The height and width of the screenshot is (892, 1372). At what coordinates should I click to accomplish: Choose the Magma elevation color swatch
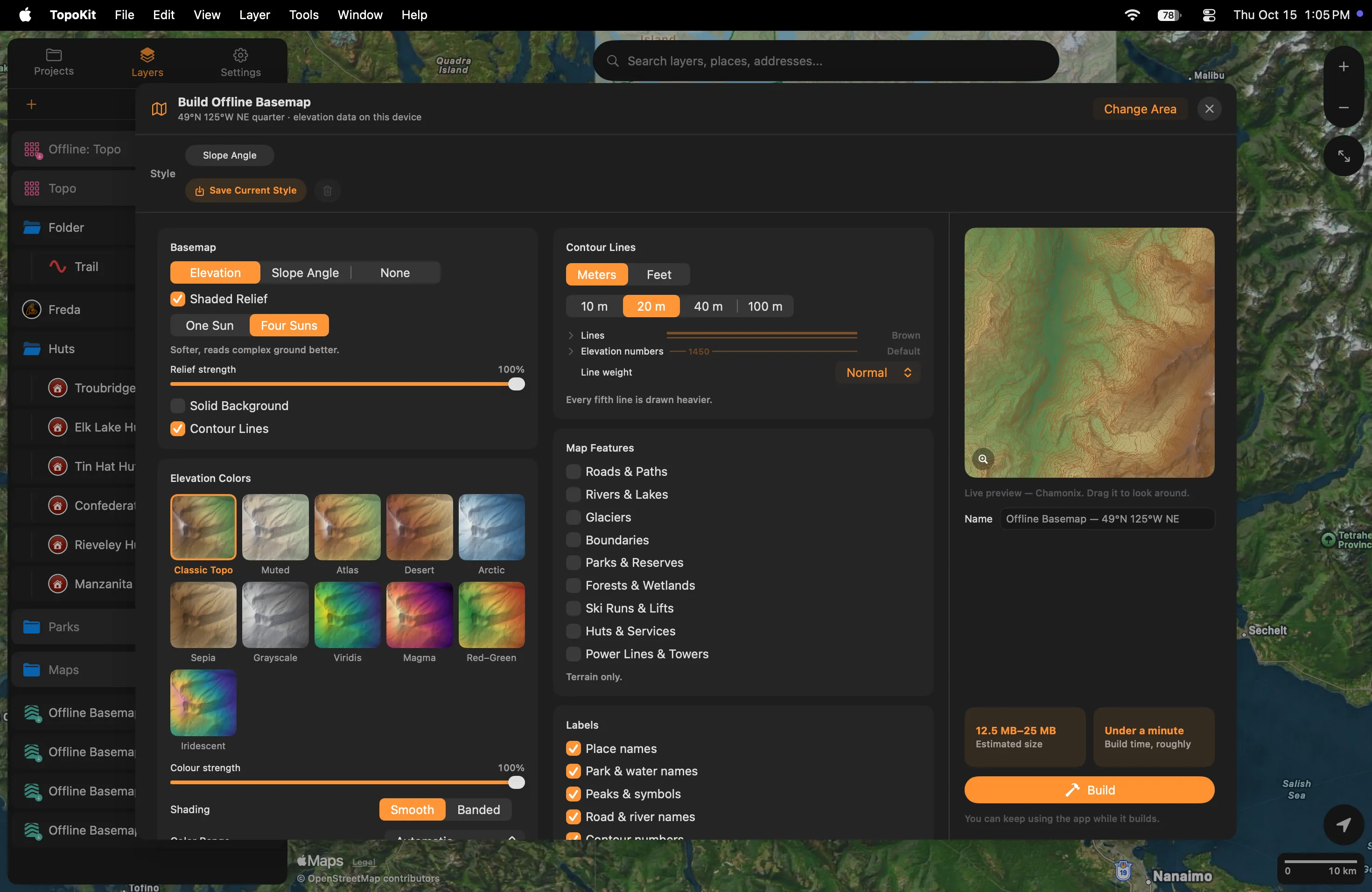pos(419,615)
